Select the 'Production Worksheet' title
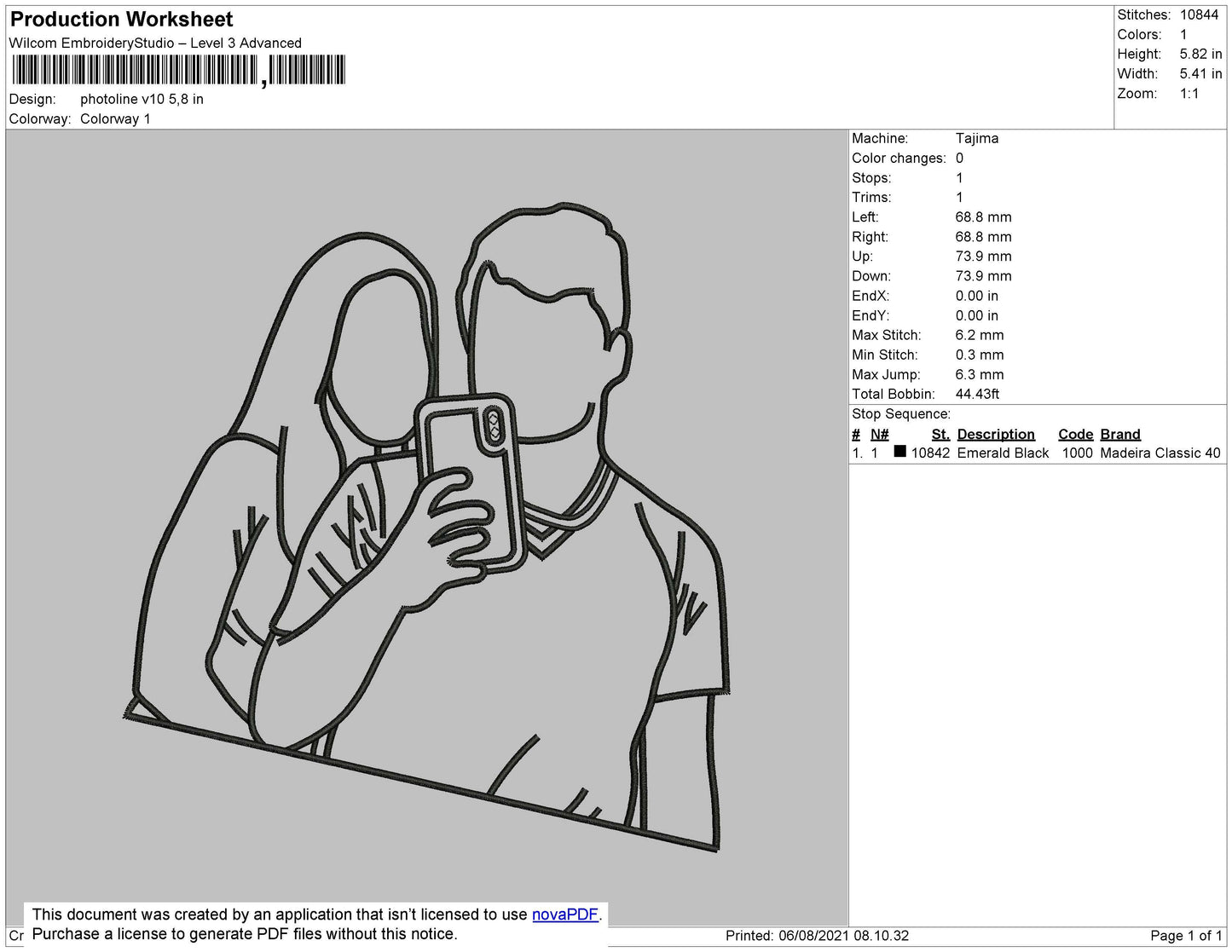This screenshot has width=1232, height=952. [x=121, y=20]
